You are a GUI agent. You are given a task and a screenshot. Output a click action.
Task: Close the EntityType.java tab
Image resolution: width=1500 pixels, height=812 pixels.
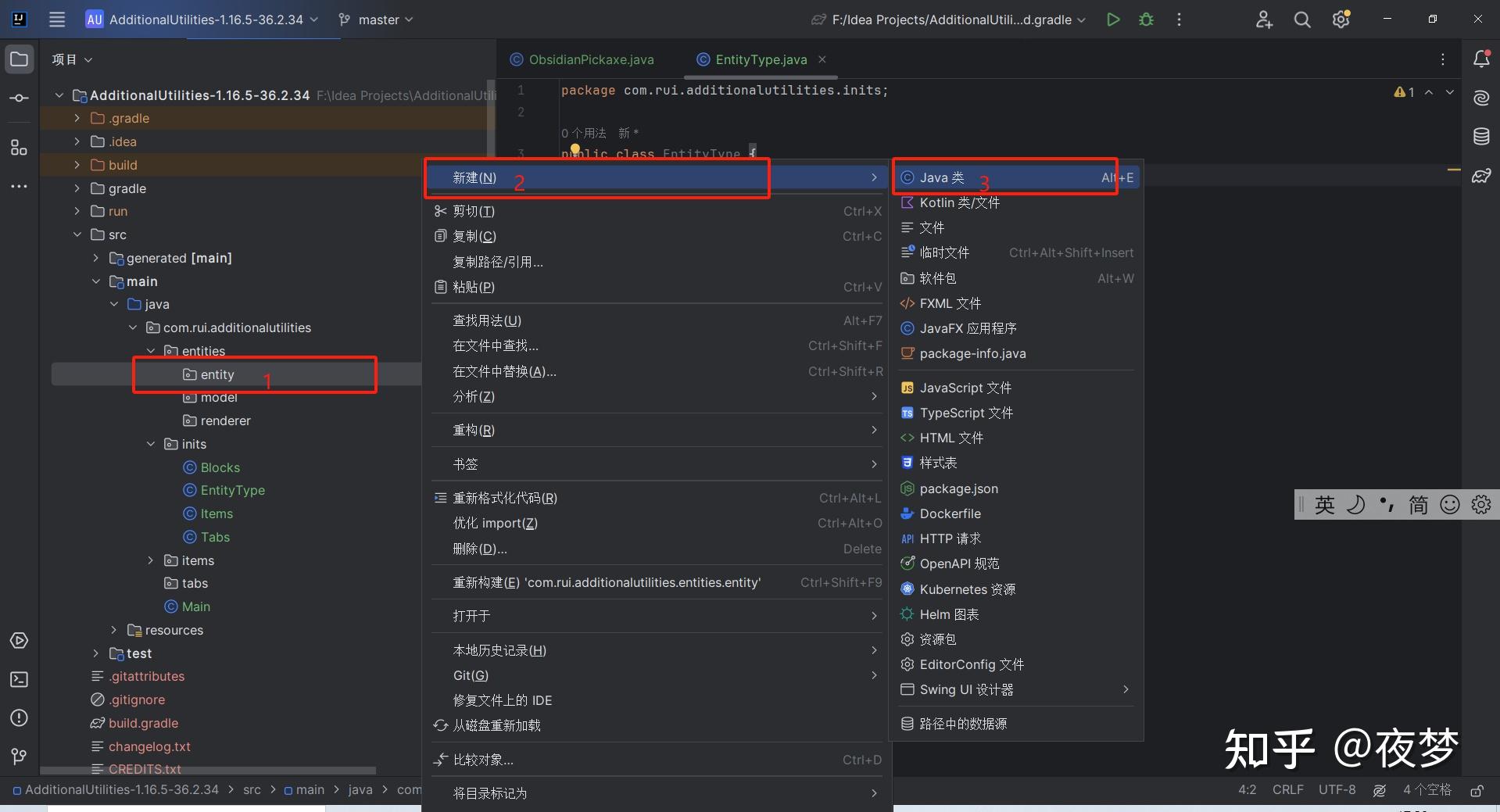click(x=822, y=59)
